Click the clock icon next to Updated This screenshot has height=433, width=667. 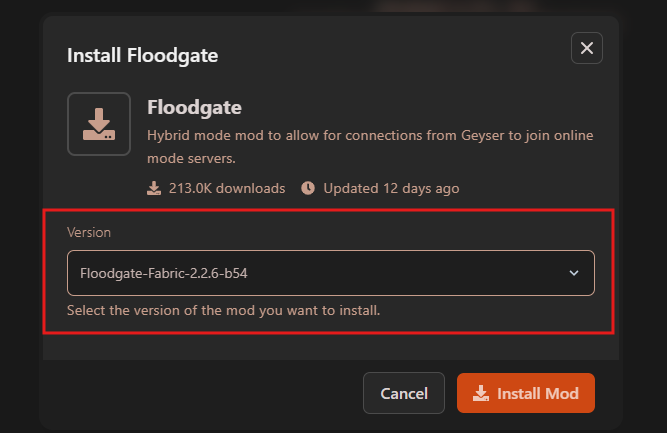308,188
